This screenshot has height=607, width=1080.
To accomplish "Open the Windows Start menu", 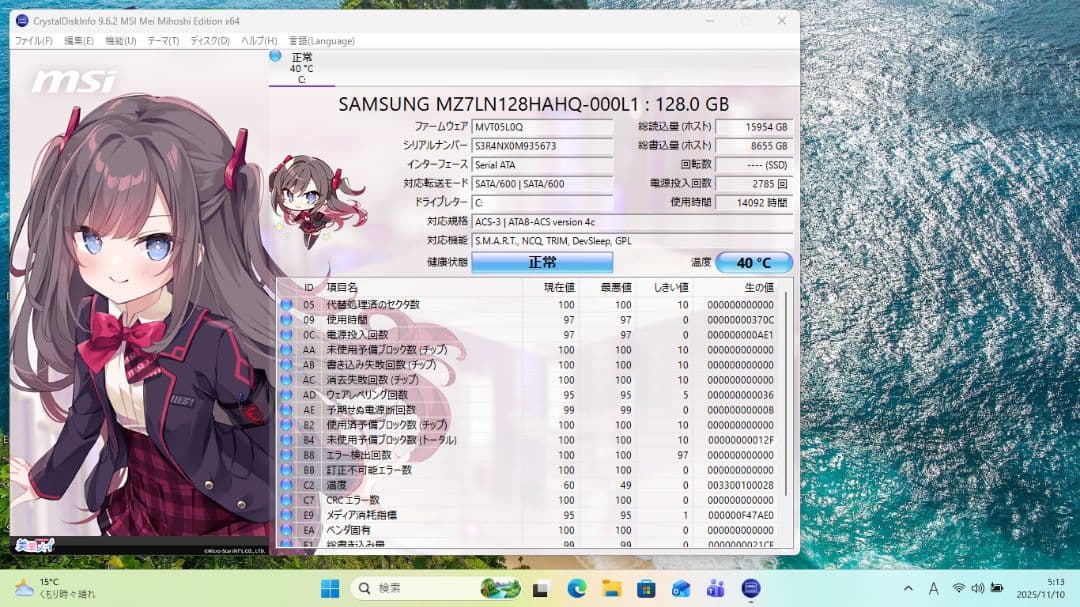I will 330,588.
